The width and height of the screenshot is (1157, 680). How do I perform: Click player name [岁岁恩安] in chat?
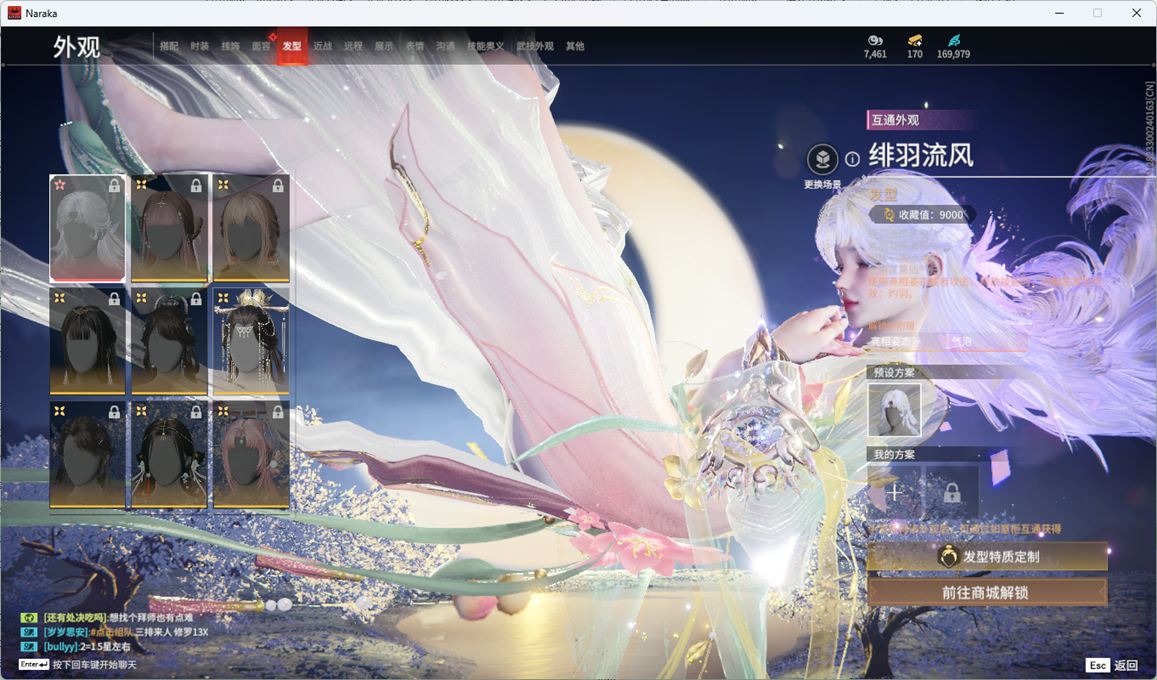click(66, 632)
